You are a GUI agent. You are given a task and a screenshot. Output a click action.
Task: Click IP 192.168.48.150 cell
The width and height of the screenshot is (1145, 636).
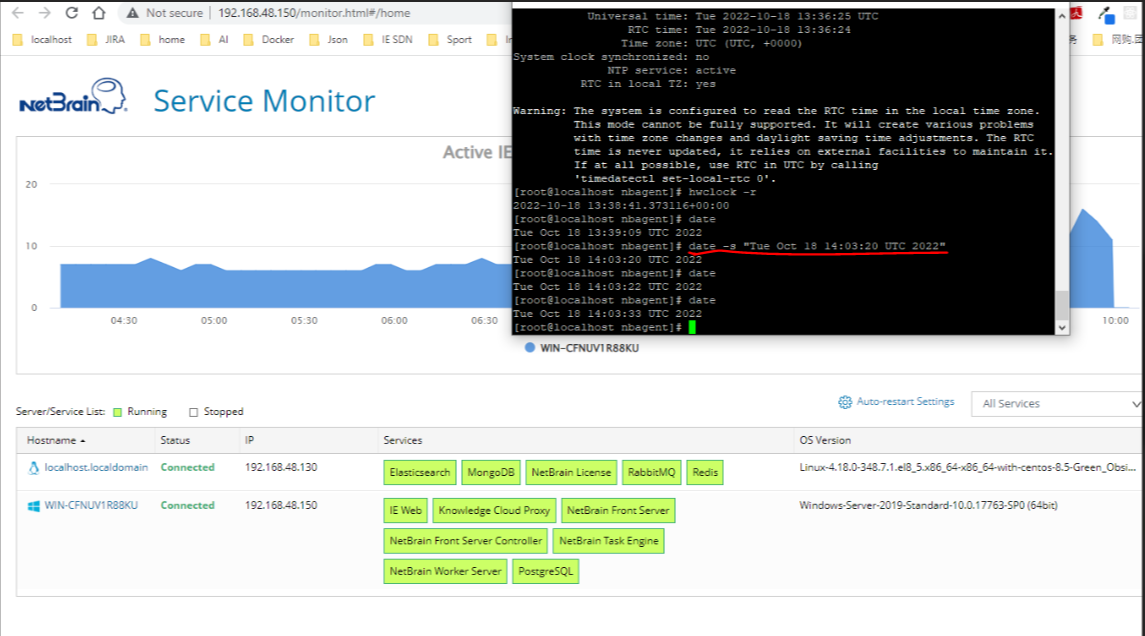pyautogui.click(x=281, y=505)
